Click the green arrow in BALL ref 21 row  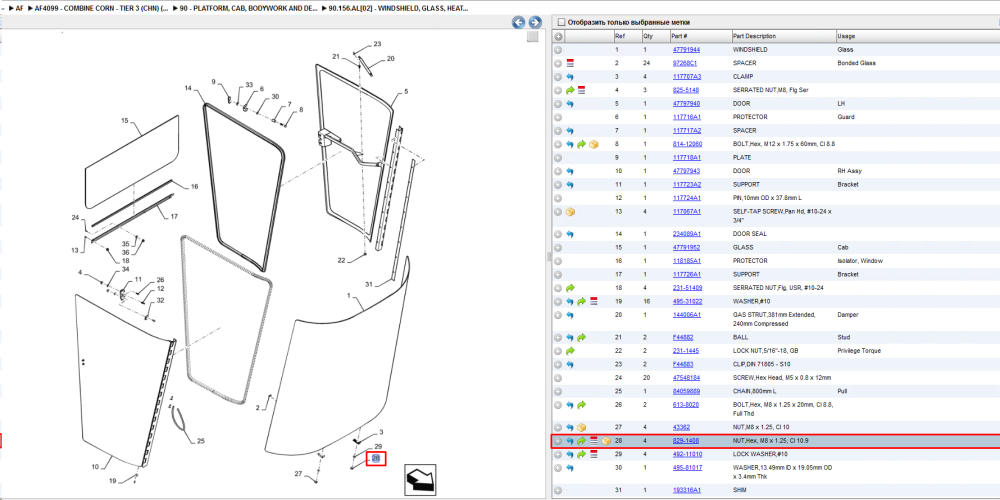[x=582, y=337]
